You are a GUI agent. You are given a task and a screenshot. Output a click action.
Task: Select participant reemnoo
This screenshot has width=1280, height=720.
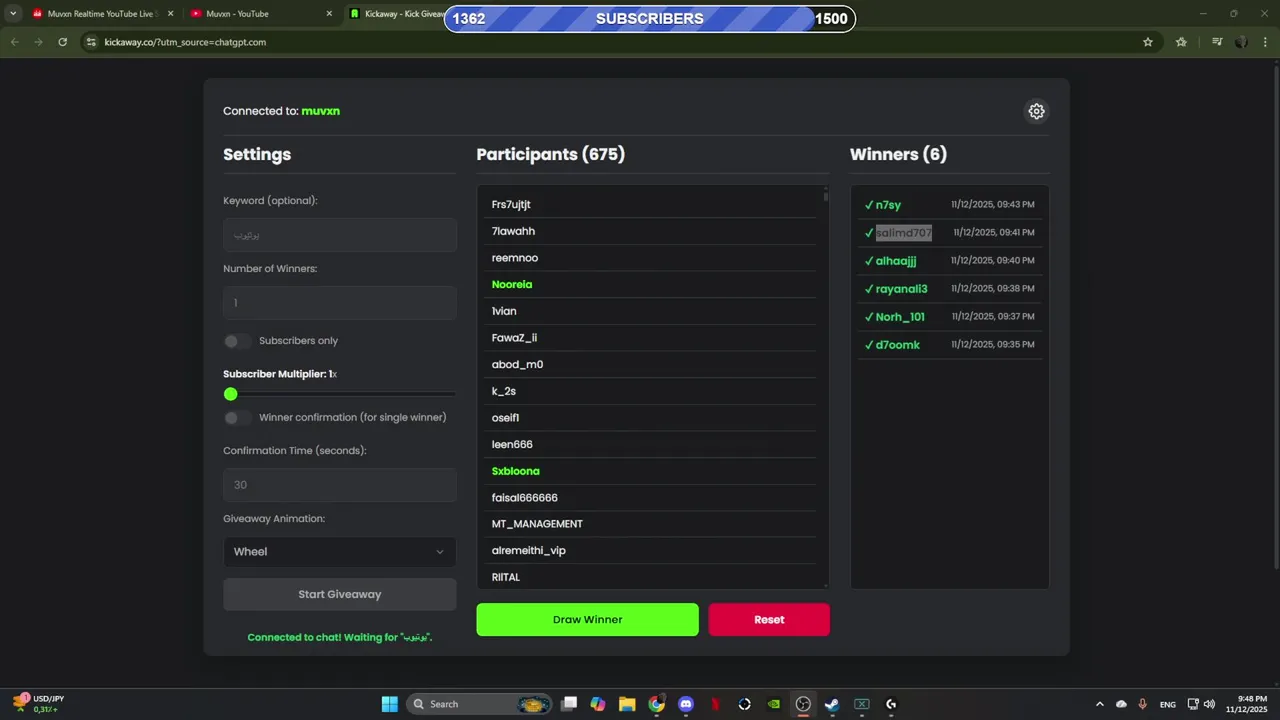(515, 258)
